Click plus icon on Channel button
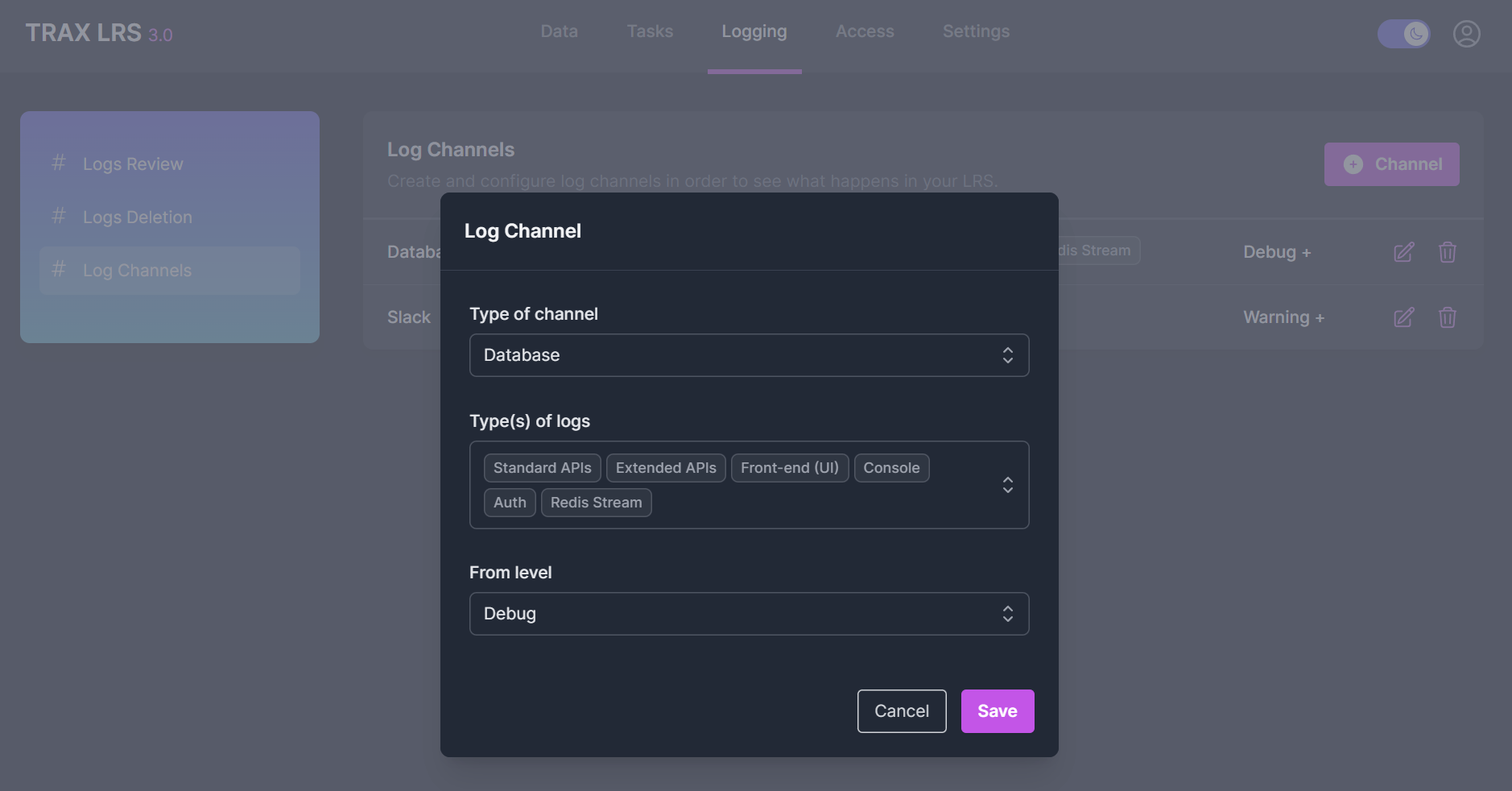Viewport: 1512px width, 791px height. pos(1353,164)
